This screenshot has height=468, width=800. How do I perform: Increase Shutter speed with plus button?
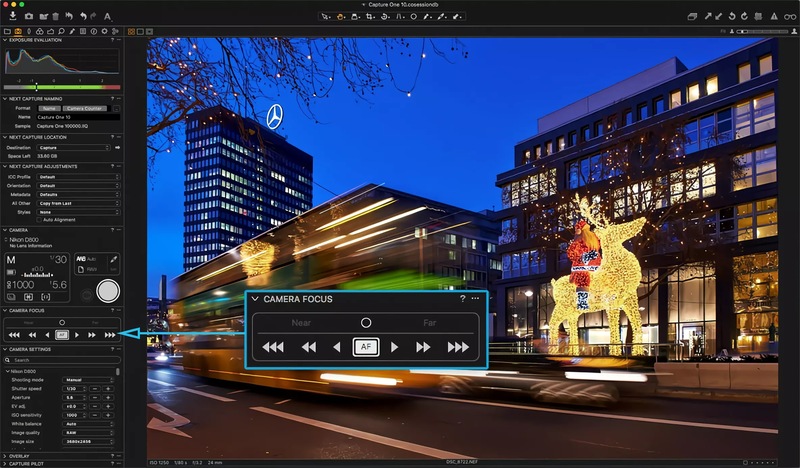[108, 389]
